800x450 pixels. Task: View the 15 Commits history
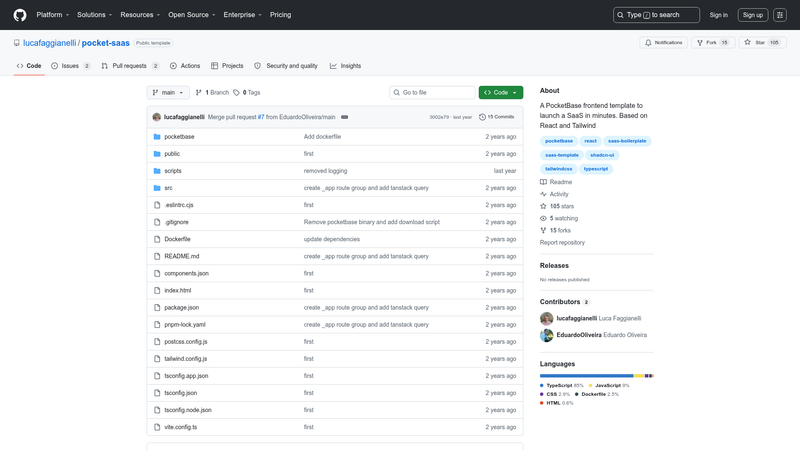[496, 117]
